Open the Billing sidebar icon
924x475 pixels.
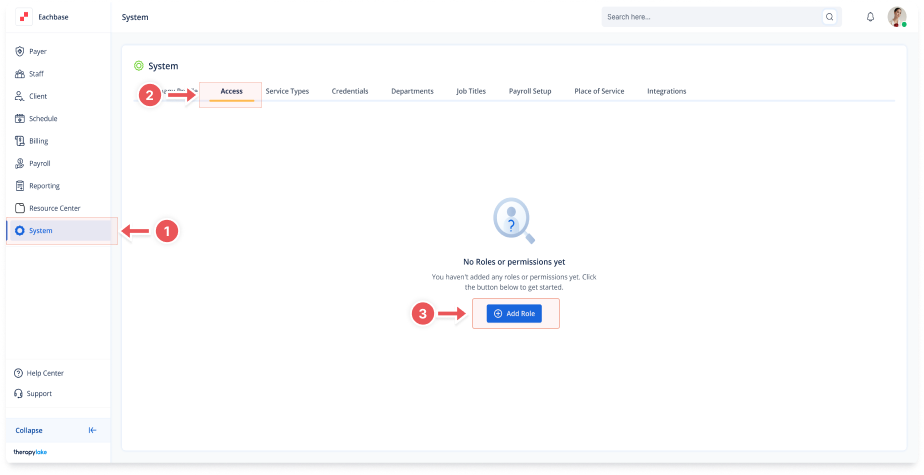19,141
